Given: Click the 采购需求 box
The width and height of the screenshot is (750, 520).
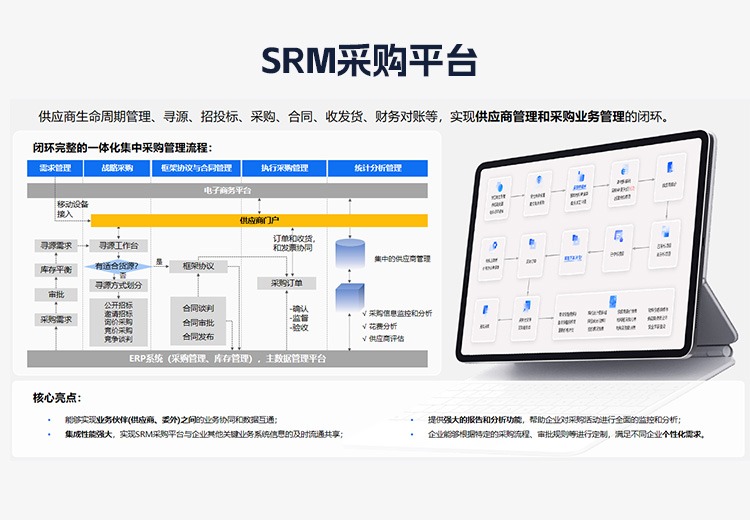Looking at the screenshot, I should click(56, 320).
